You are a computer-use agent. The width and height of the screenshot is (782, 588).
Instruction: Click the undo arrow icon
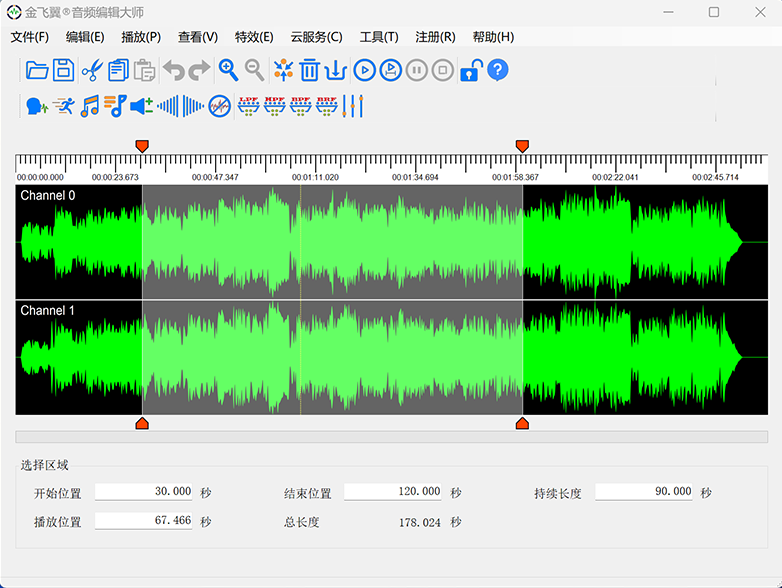click(x=174, y=70)
